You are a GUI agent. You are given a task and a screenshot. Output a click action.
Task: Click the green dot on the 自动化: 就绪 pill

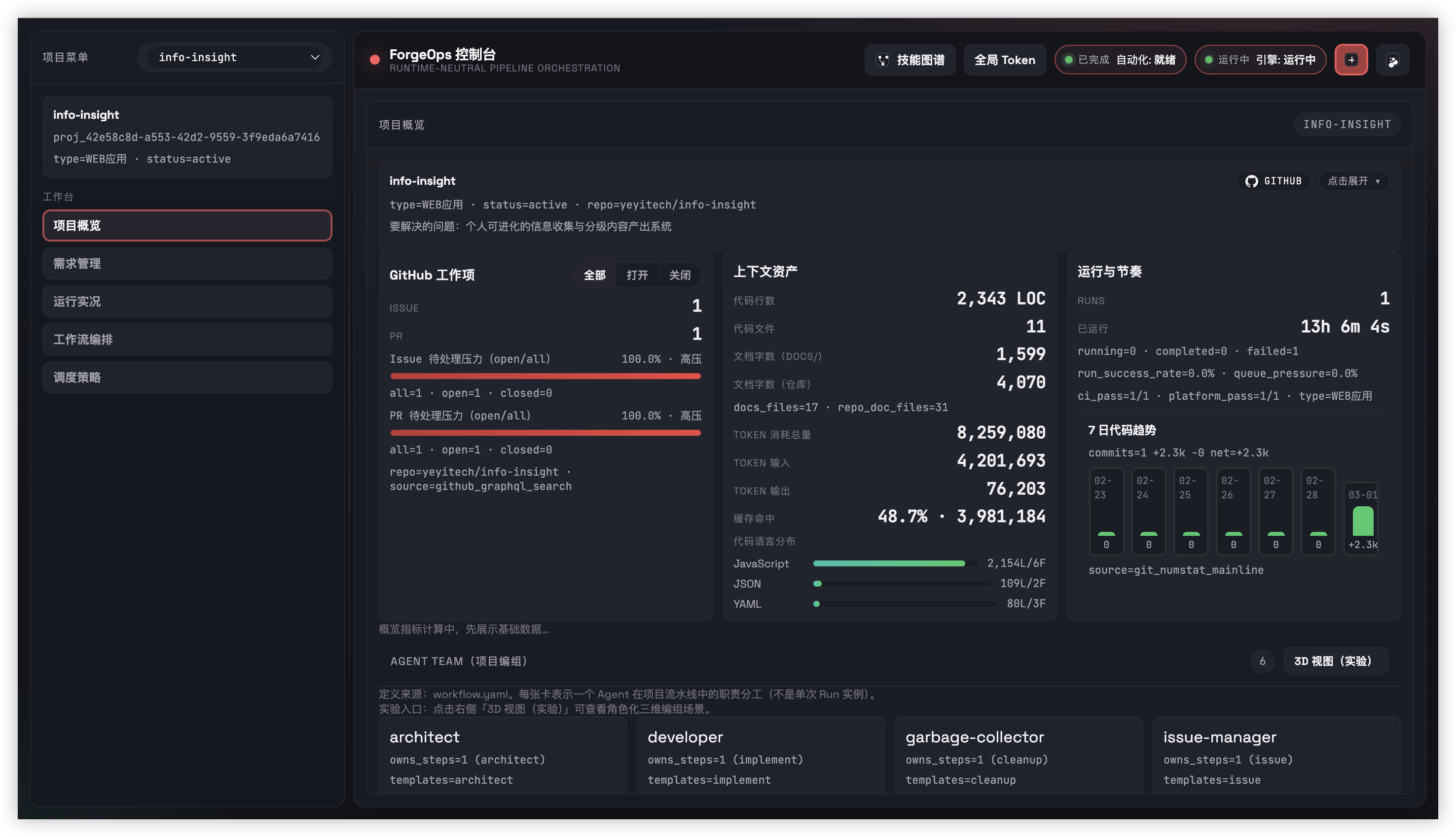(x=1070, y=59)
